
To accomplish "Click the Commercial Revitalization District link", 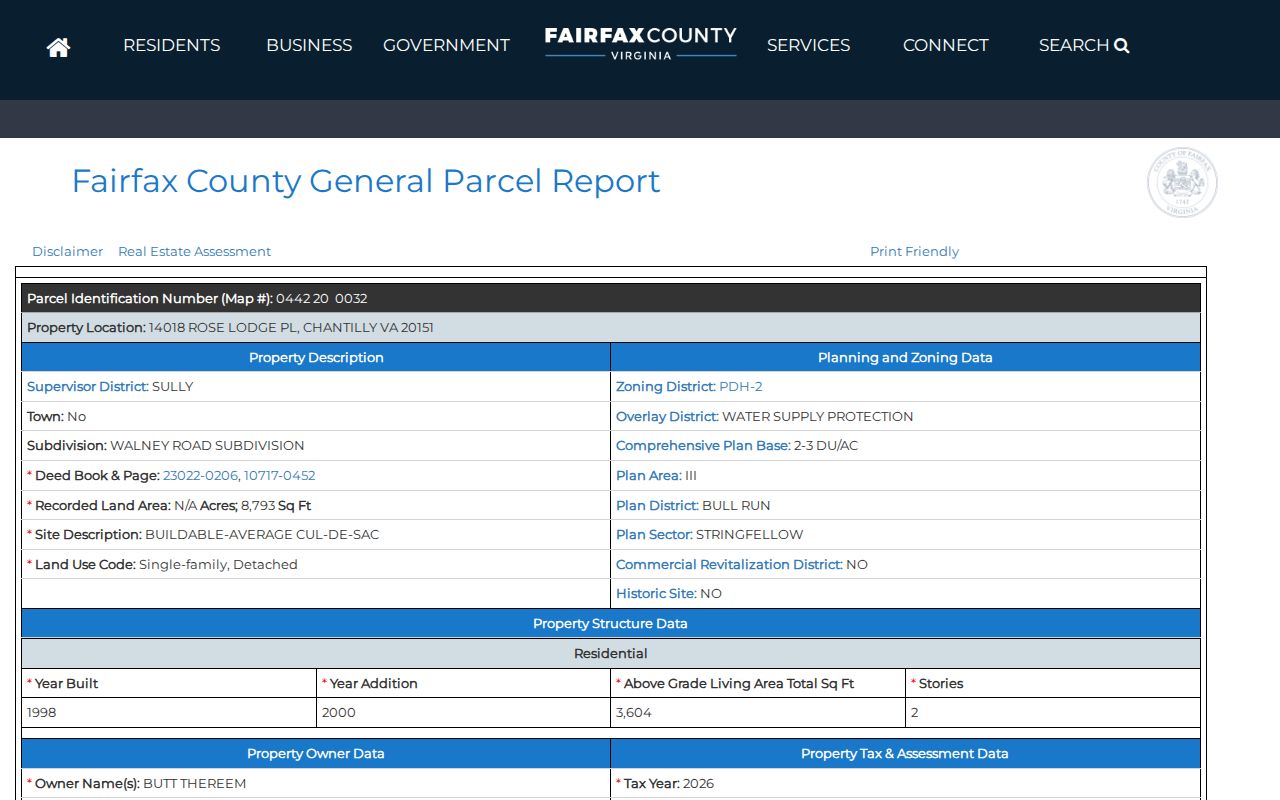I will (729, 565).
